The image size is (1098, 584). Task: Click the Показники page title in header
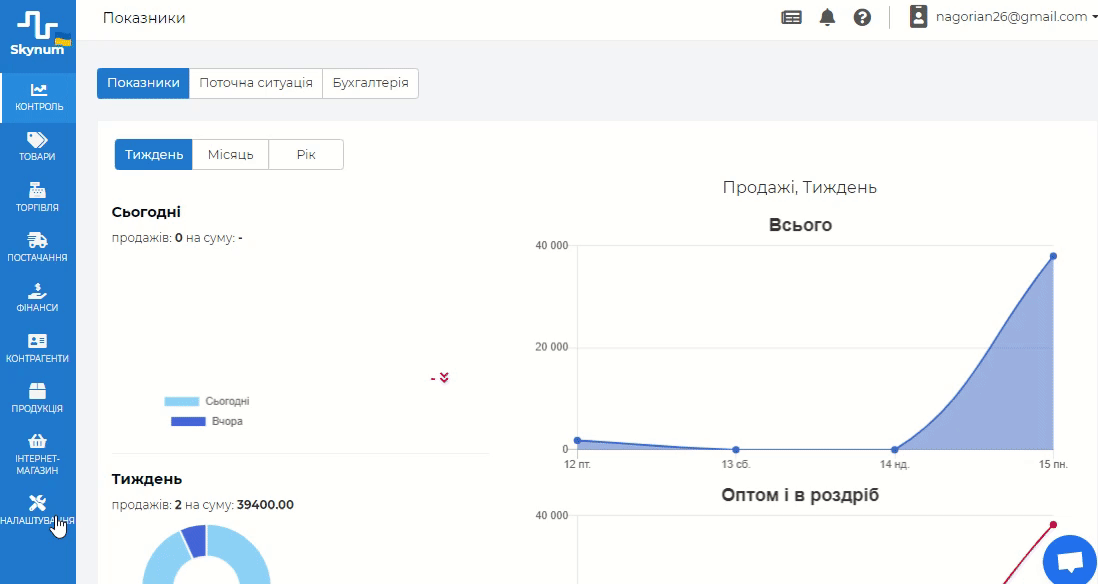pos(144,18)
